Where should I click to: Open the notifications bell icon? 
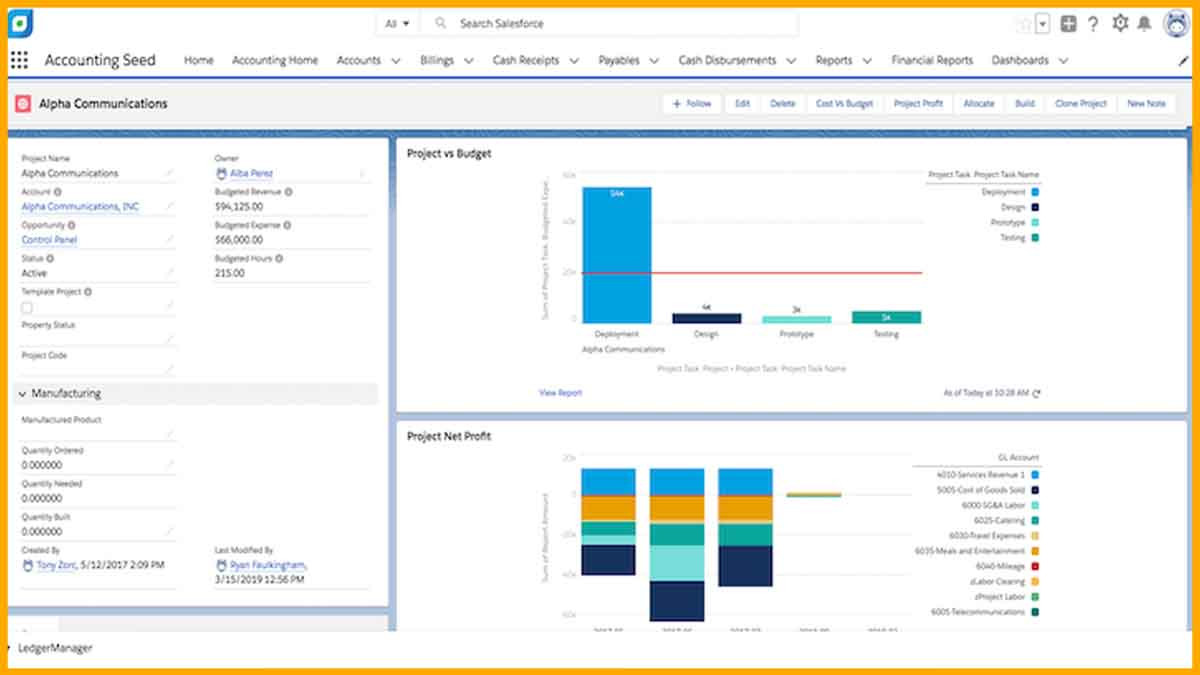[x=1144, y=23]
